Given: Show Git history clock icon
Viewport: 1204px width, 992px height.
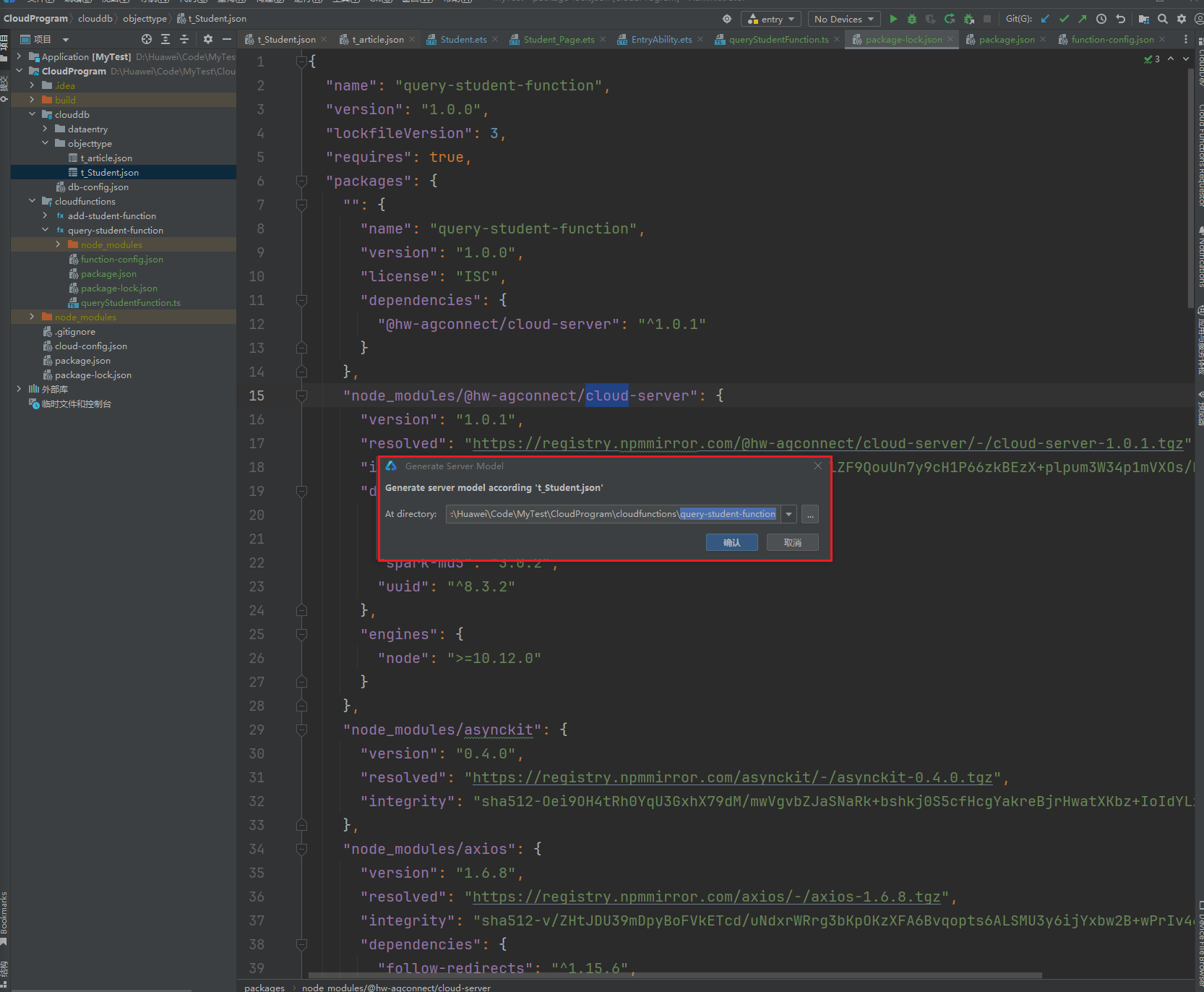Looking at the screenshot, I should click(1101, 19).
